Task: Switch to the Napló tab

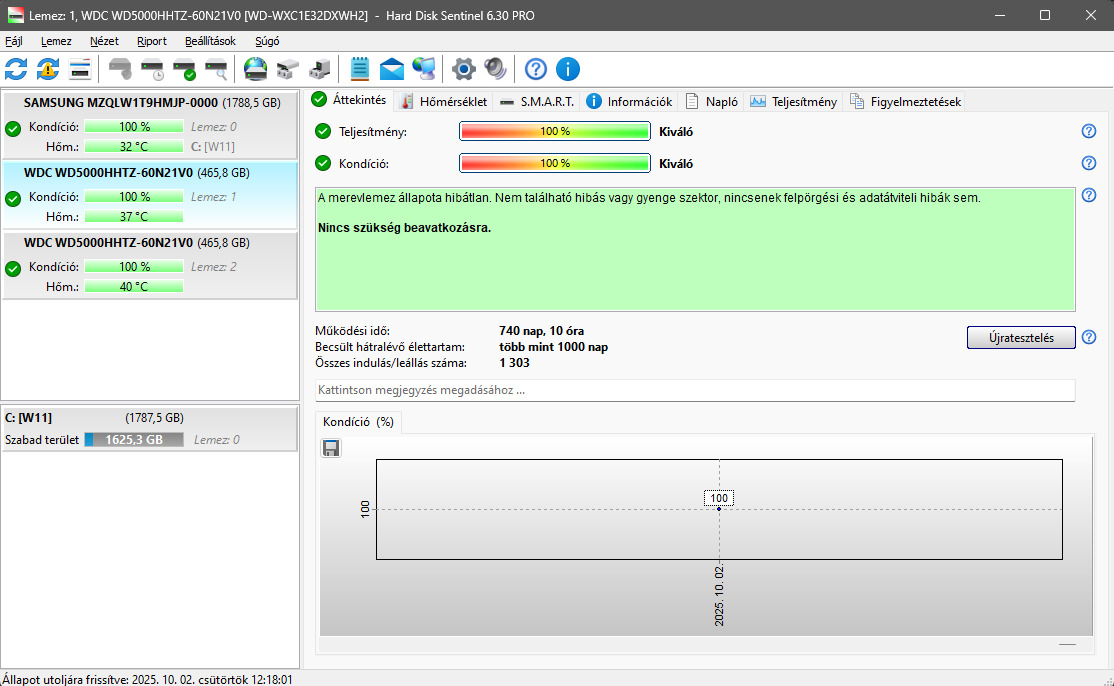Action: pos(712,102)
